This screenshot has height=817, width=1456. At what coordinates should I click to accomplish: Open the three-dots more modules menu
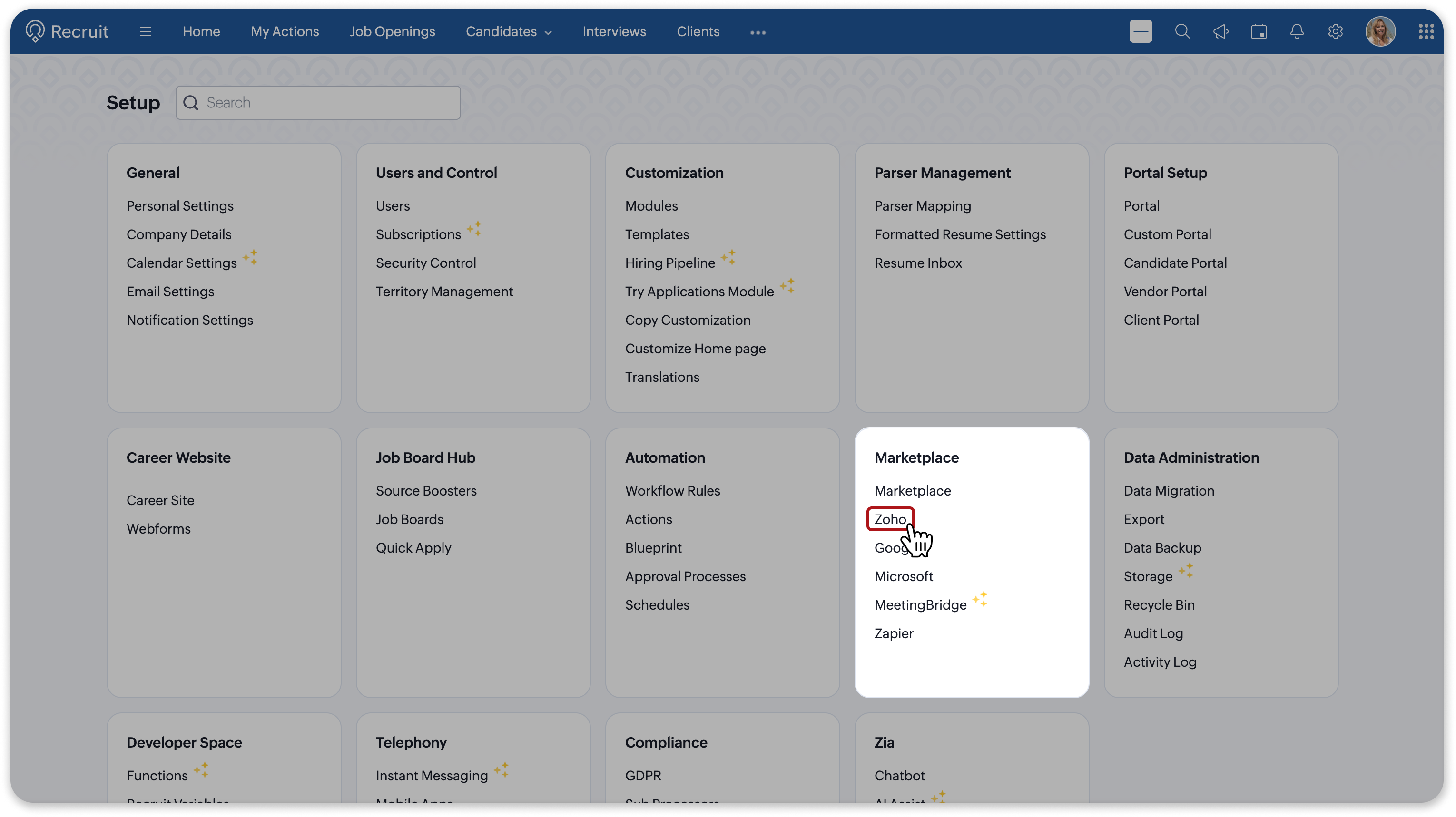click(758, 32)
